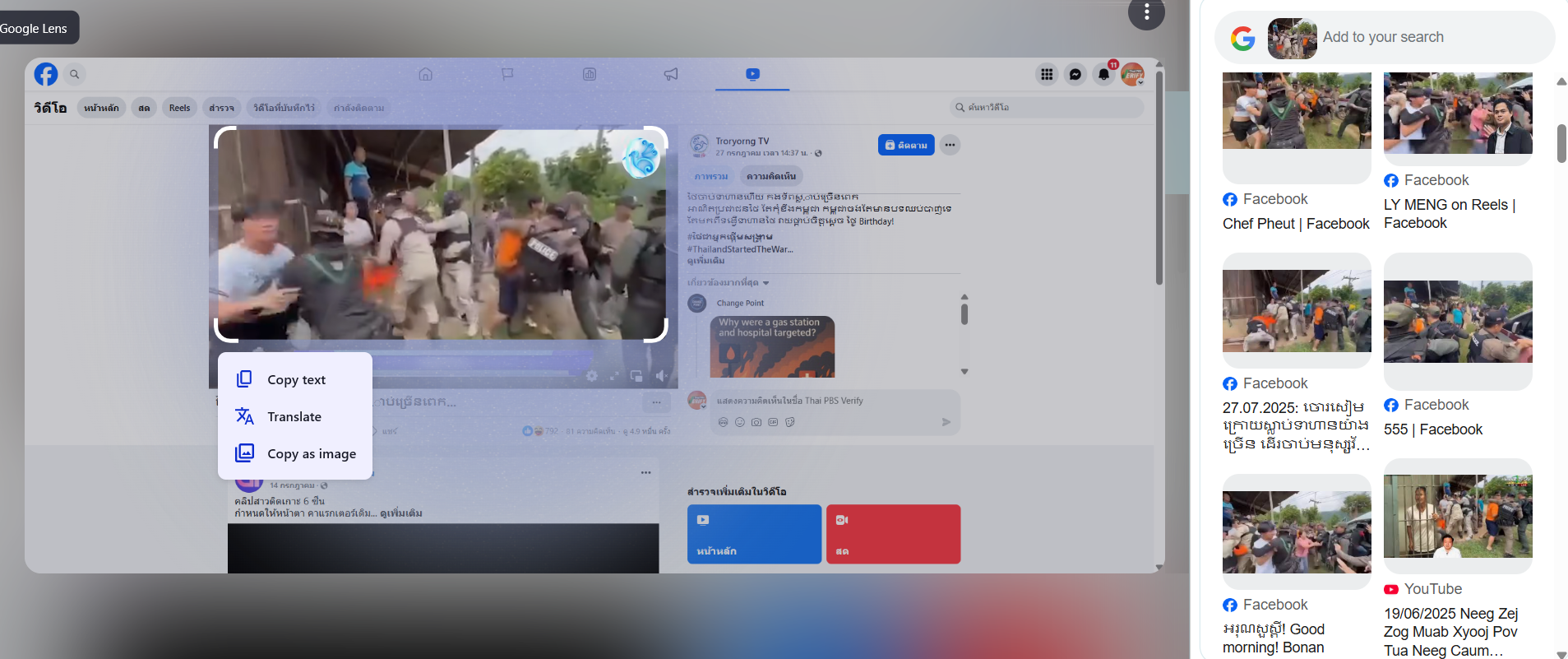
Task: Click the blue ติดตาม follow button
Action: pos(906,145)
